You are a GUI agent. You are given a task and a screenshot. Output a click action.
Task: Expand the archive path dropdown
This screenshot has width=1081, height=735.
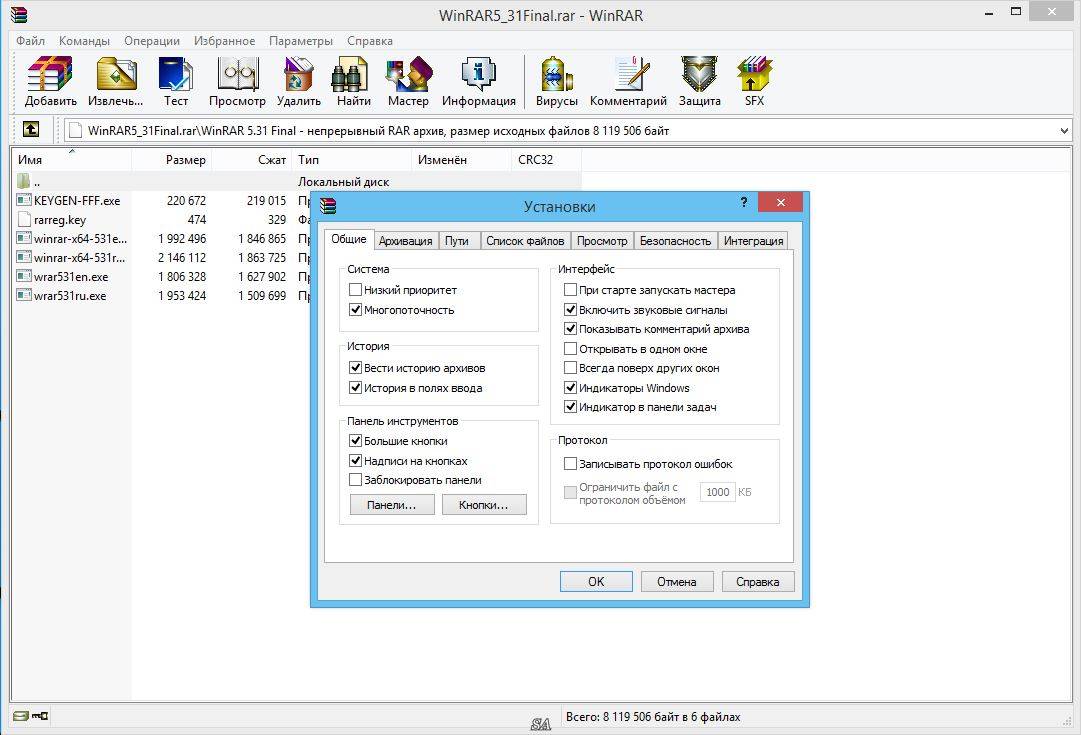coord(1062,131)
